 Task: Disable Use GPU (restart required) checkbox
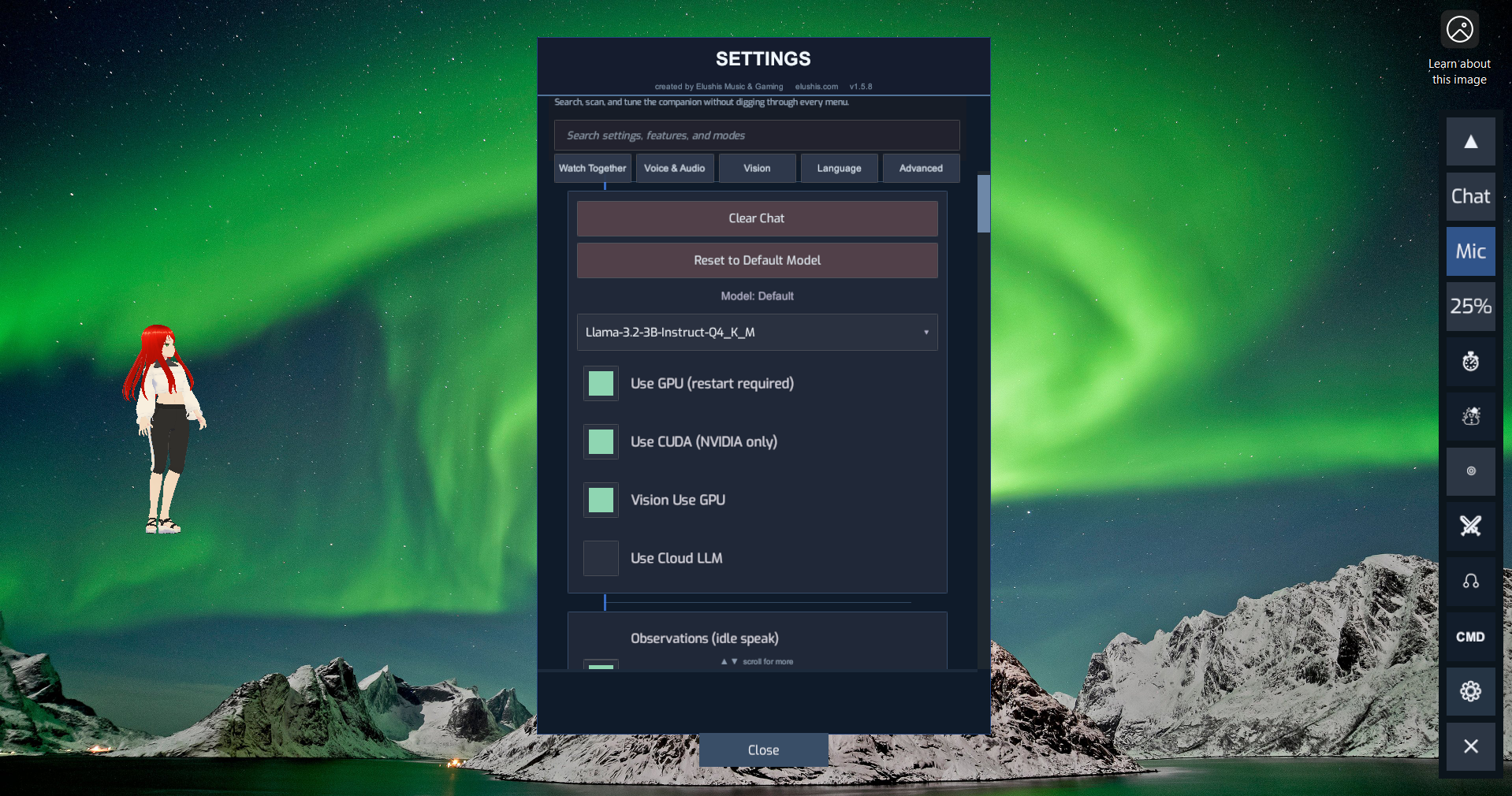[601, 384]
